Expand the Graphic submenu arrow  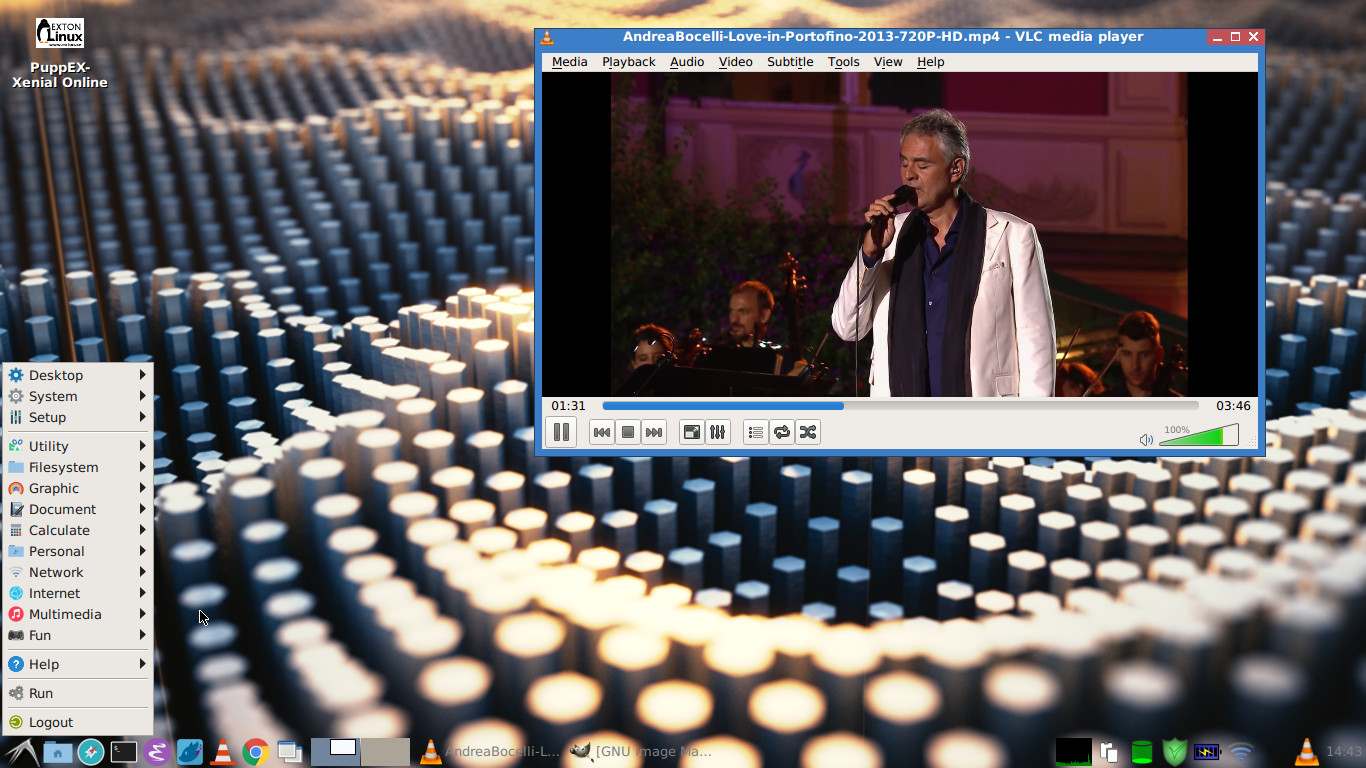[x=143, y=488]
